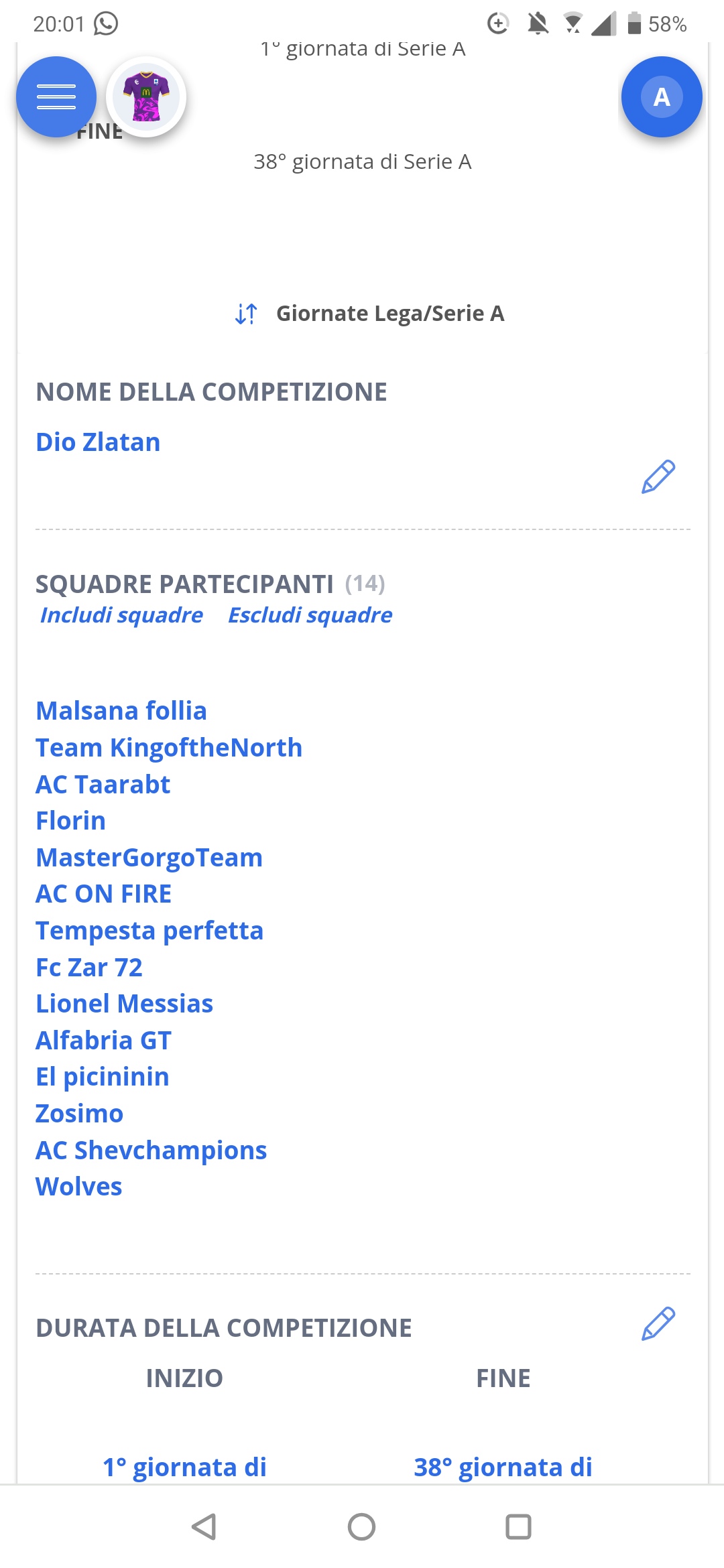724x1568 pixels.
Task: Open the MasterGorgoTeam entry
Action: 149,858
